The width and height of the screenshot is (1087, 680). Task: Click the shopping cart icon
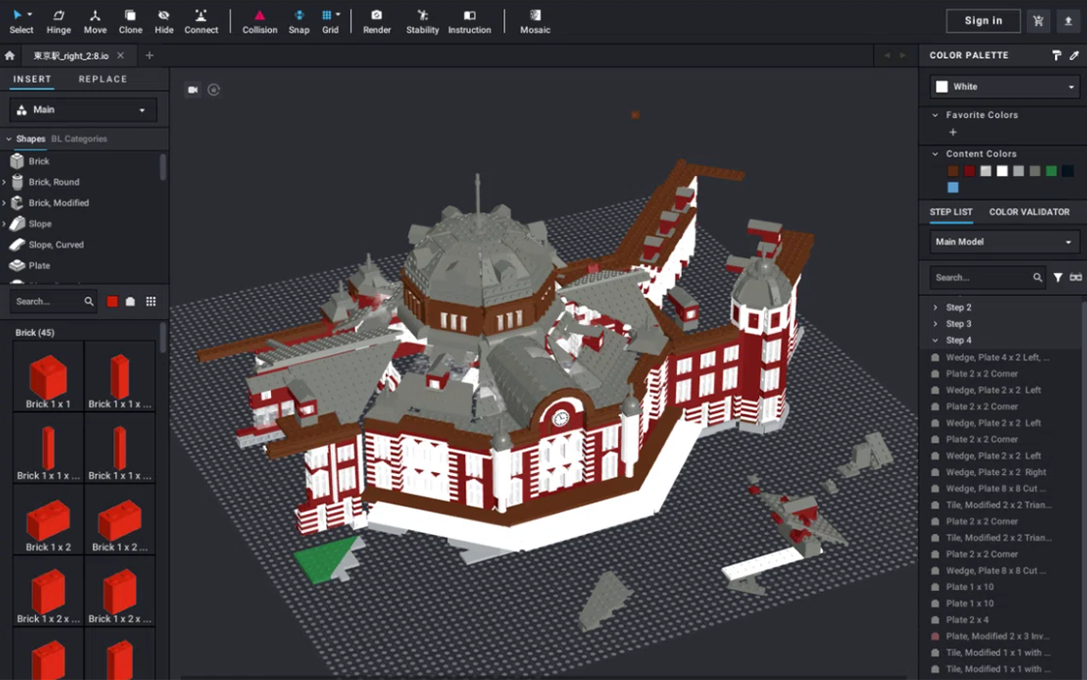pyautogui.click(x=1038, y=21)
